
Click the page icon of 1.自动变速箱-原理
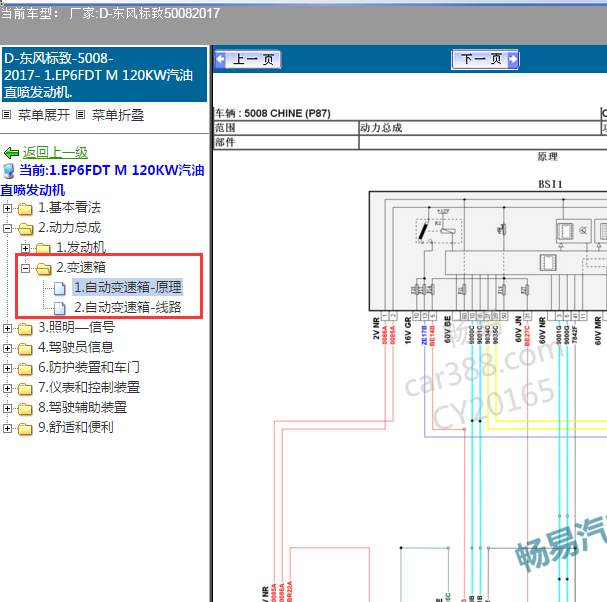pyautogui.click(x=60, y=288)
